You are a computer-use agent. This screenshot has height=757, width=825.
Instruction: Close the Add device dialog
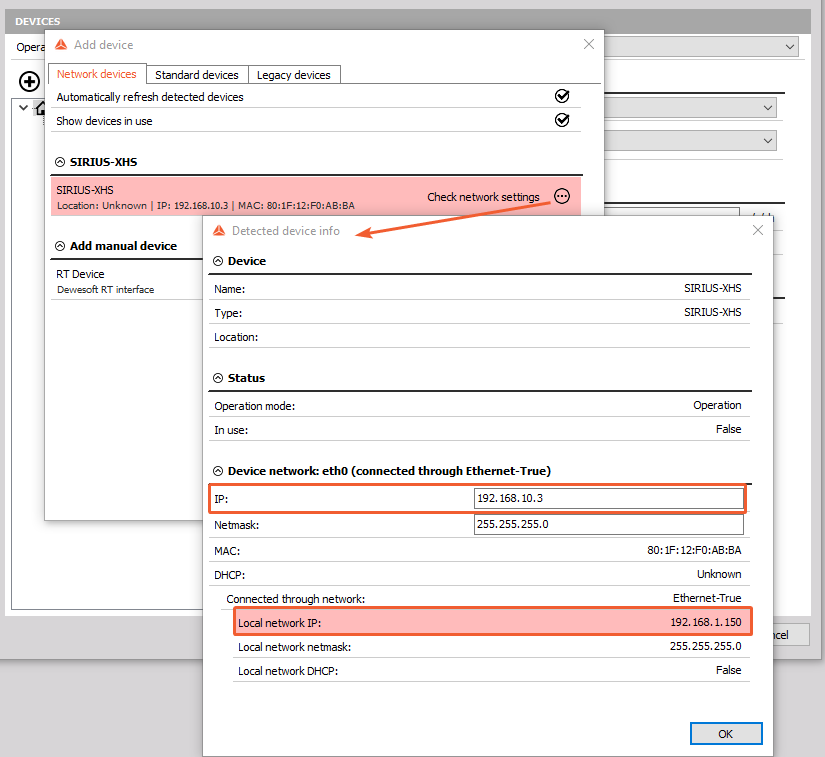pyautogui.click(x=589, y=45)
